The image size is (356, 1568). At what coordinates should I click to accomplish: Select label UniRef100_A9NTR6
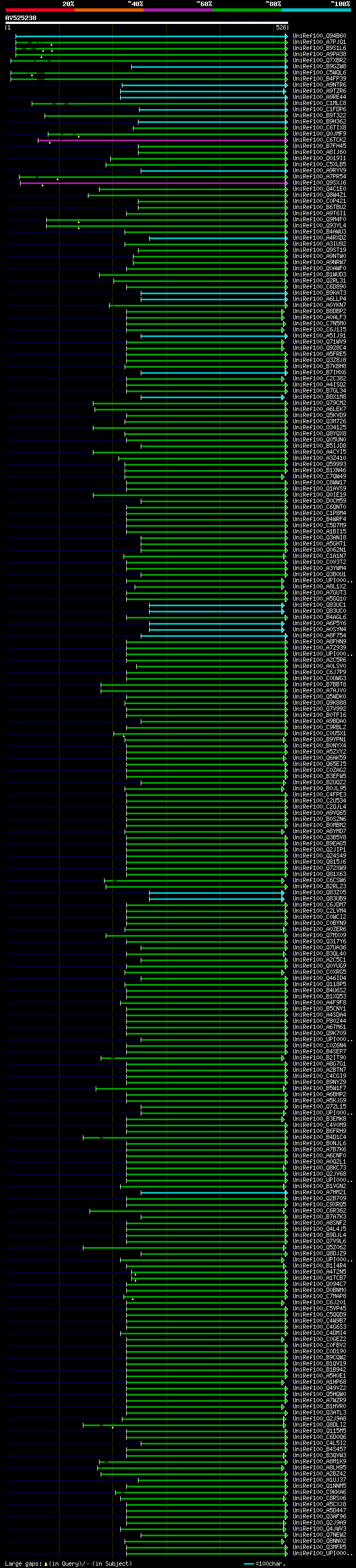[319, 85]
